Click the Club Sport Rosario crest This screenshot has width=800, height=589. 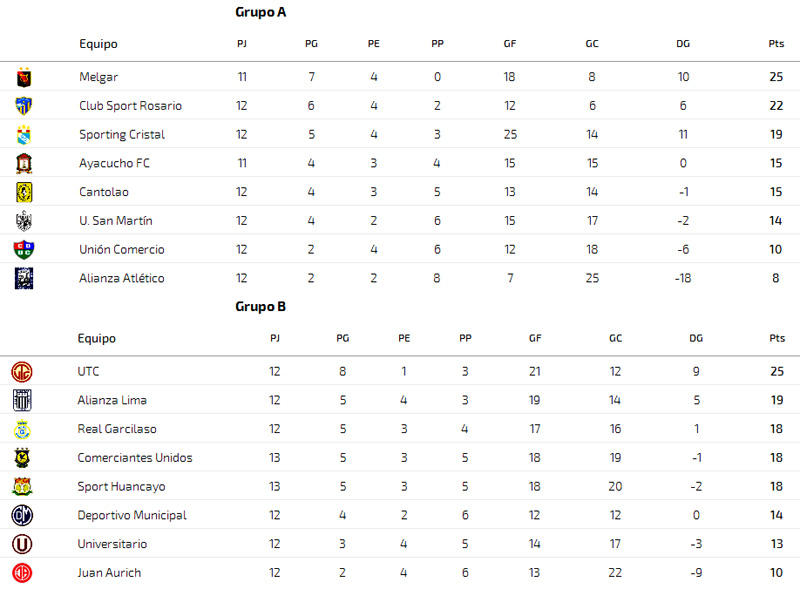pos(24,106)
